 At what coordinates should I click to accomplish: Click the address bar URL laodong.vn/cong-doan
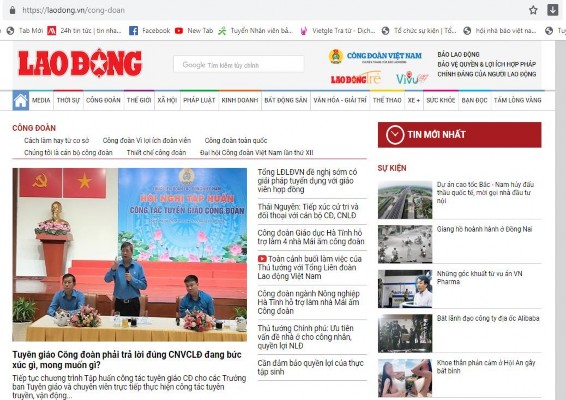73,10
